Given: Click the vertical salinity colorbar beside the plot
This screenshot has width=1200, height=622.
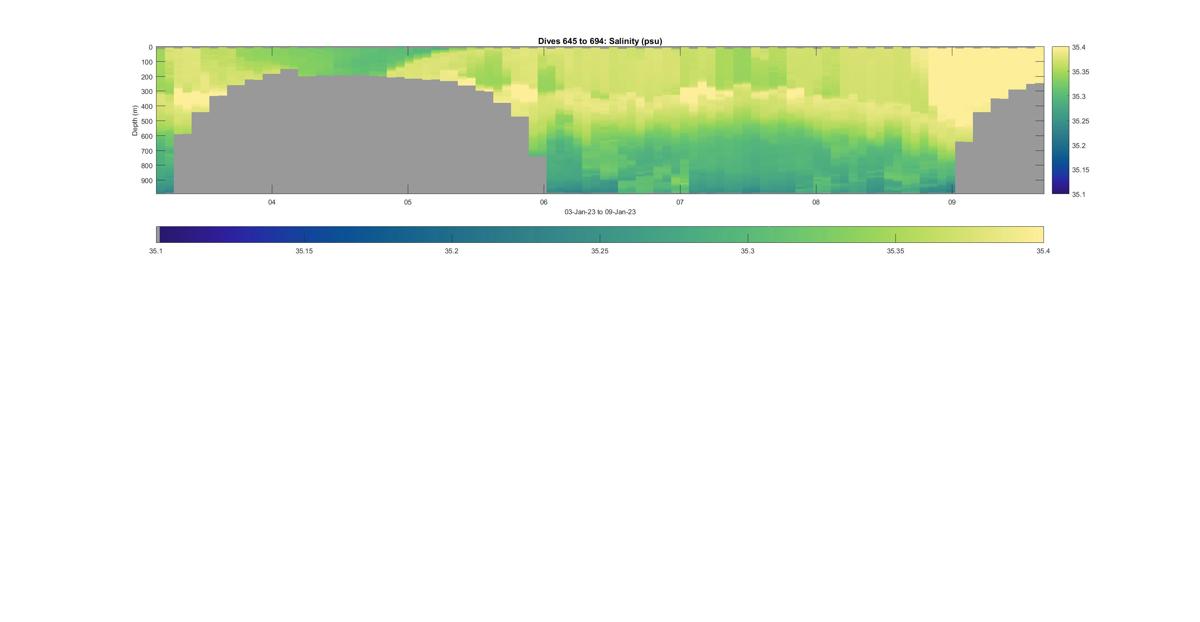Looking at the screenshot, I should pyautogui.click(x=1060, y=120).
